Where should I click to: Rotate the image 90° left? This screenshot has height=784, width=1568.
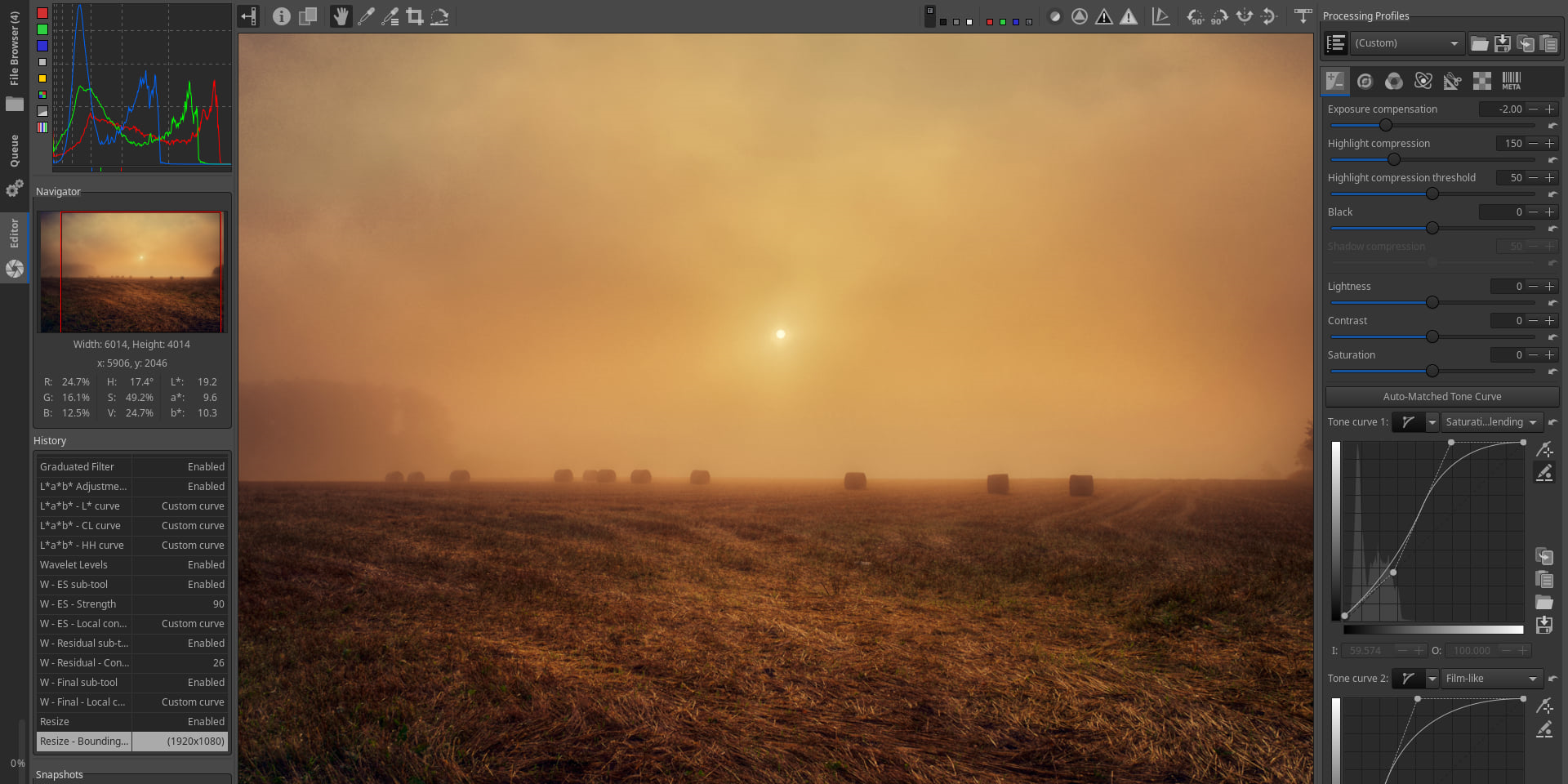[x=1195, y=16]
